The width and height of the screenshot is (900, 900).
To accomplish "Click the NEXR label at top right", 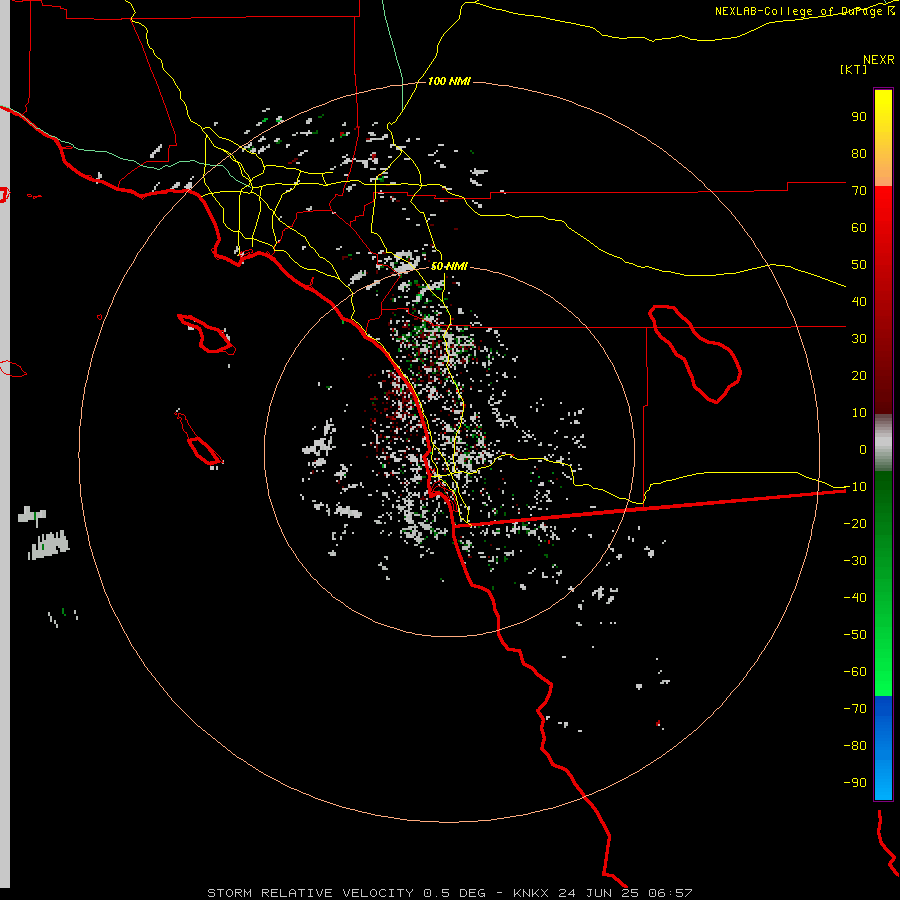I will click(x=879, y=60).
